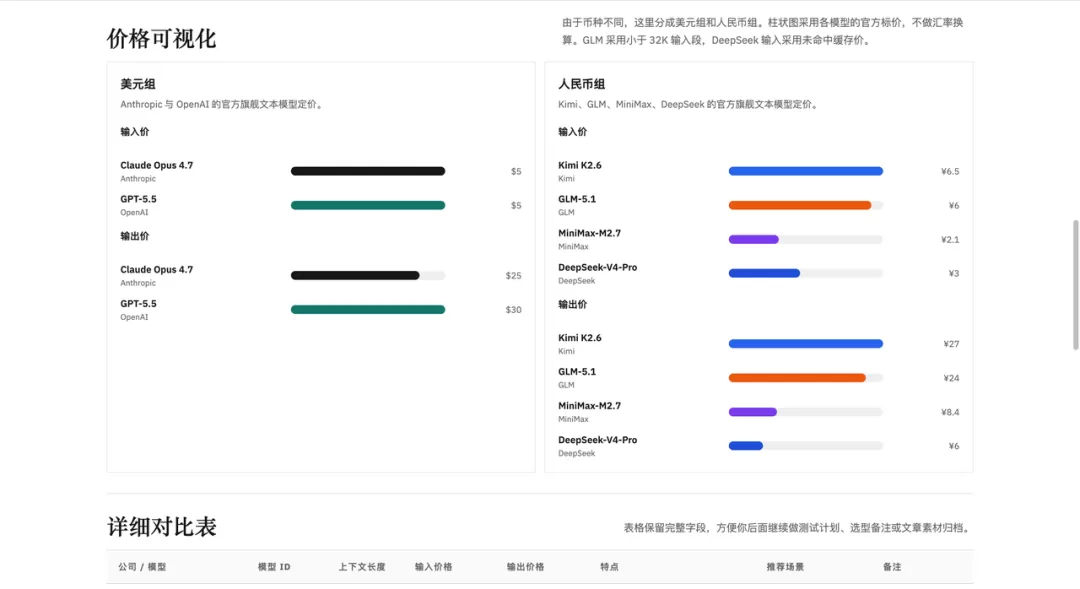Click the 表格保留完整字段 description text

pos(798,528)
